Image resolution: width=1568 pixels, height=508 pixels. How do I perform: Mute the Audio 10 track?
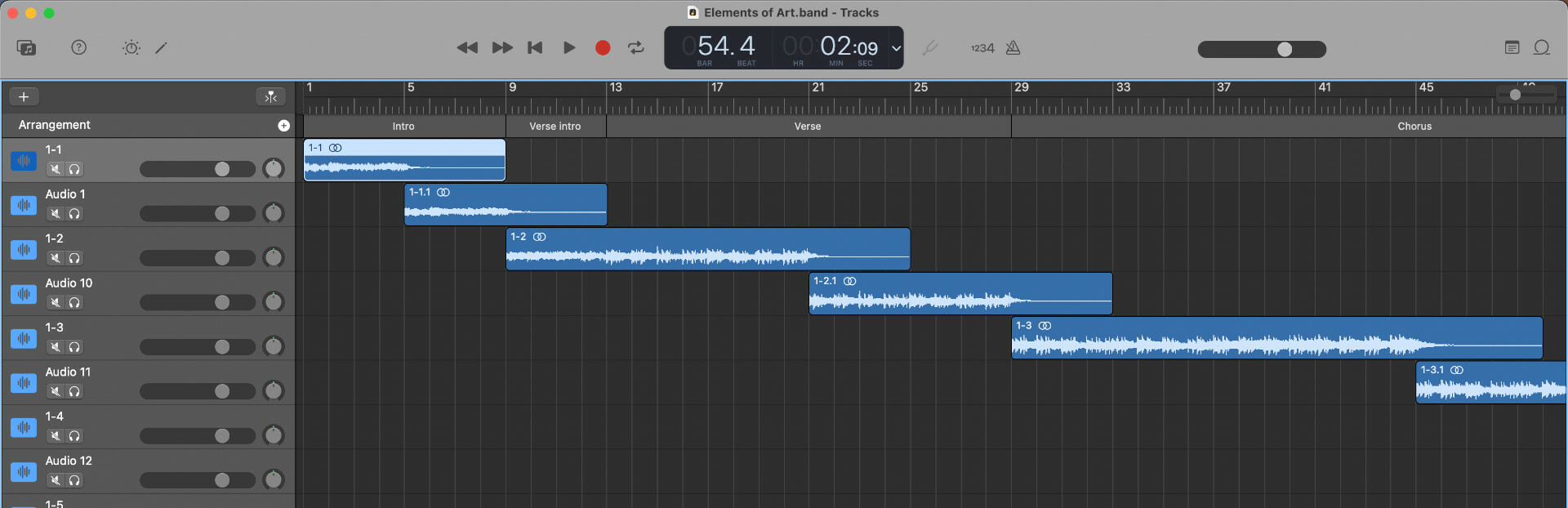(x=55, y=303)
